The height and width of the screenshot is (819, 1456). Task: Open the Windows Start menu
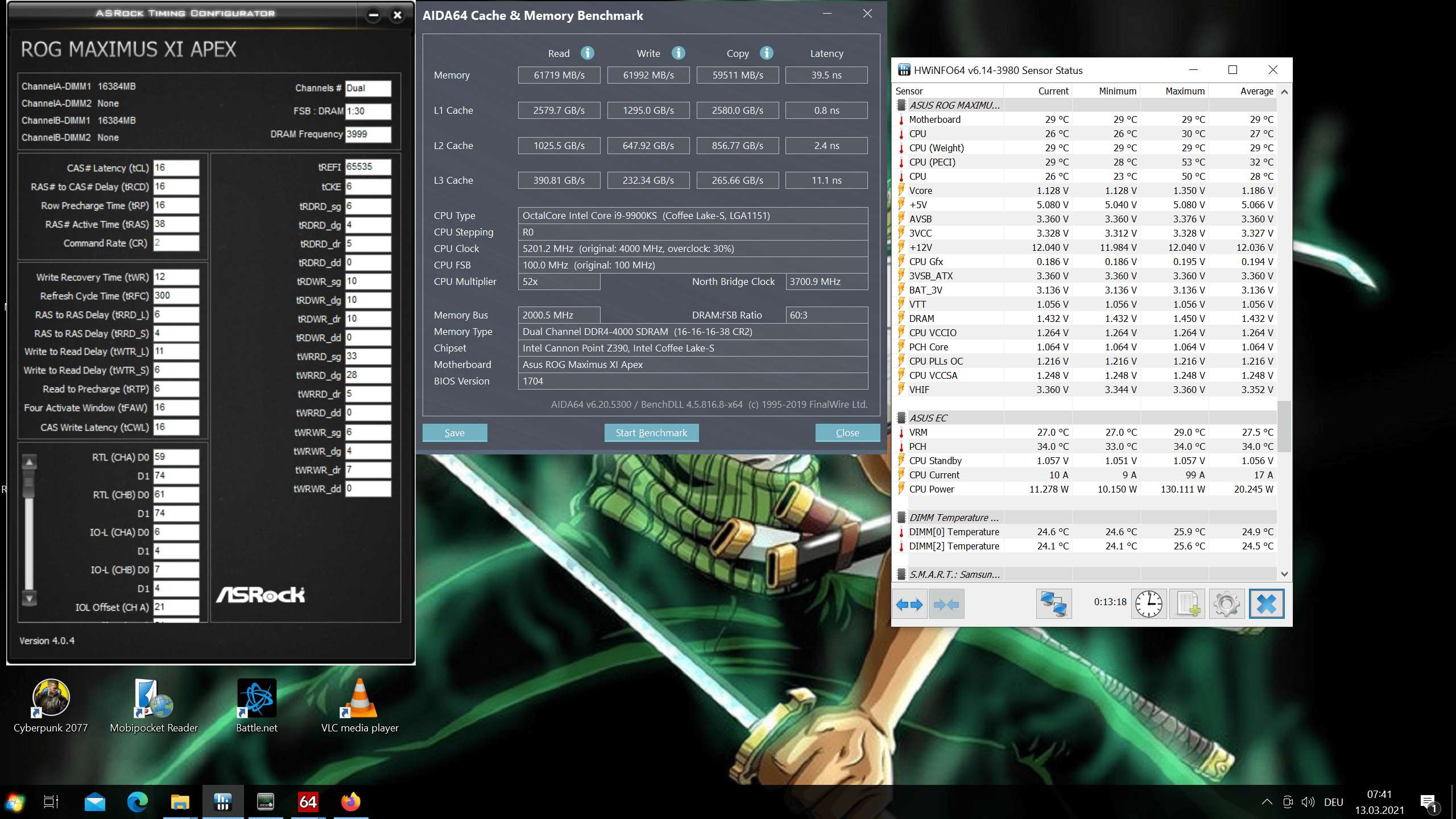[x=15, y=802]
